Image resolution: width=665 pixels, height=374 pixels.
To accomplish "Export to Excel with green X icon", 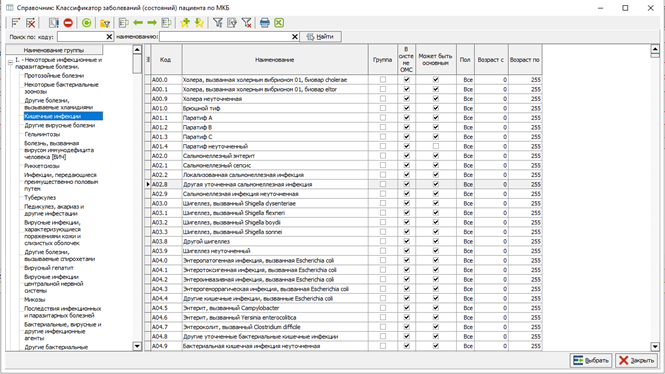I will (279, 23).
